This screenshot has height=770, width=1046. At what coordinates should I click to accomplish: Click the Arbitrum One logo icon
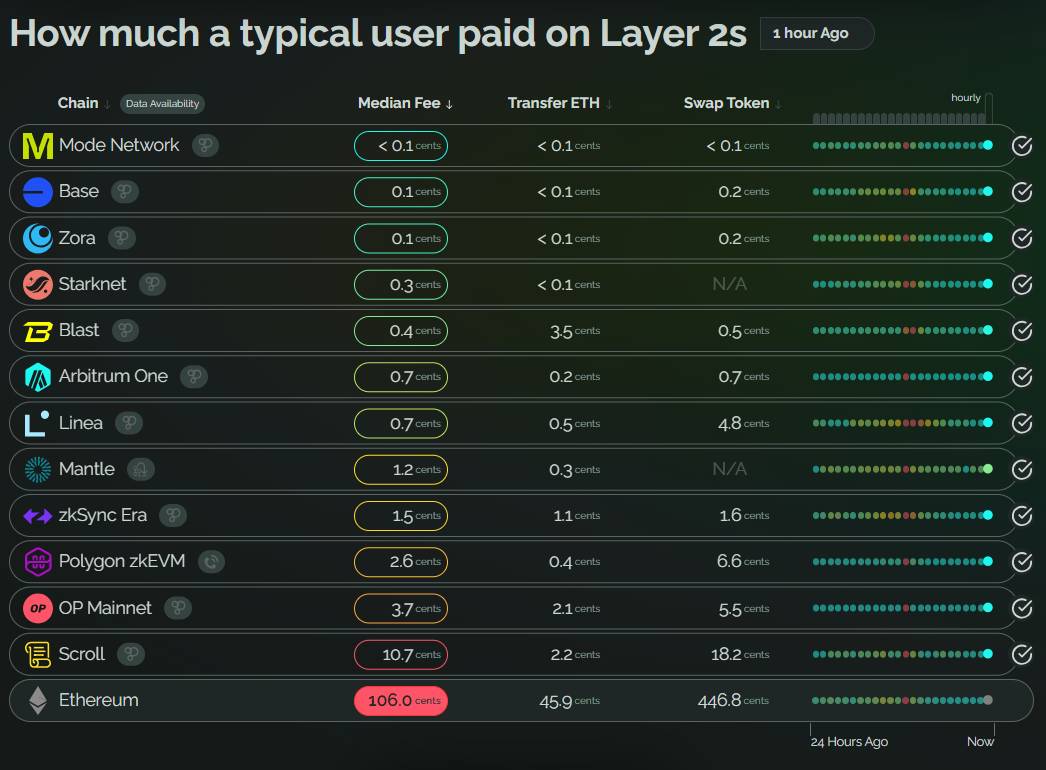(x=37, y=377)
